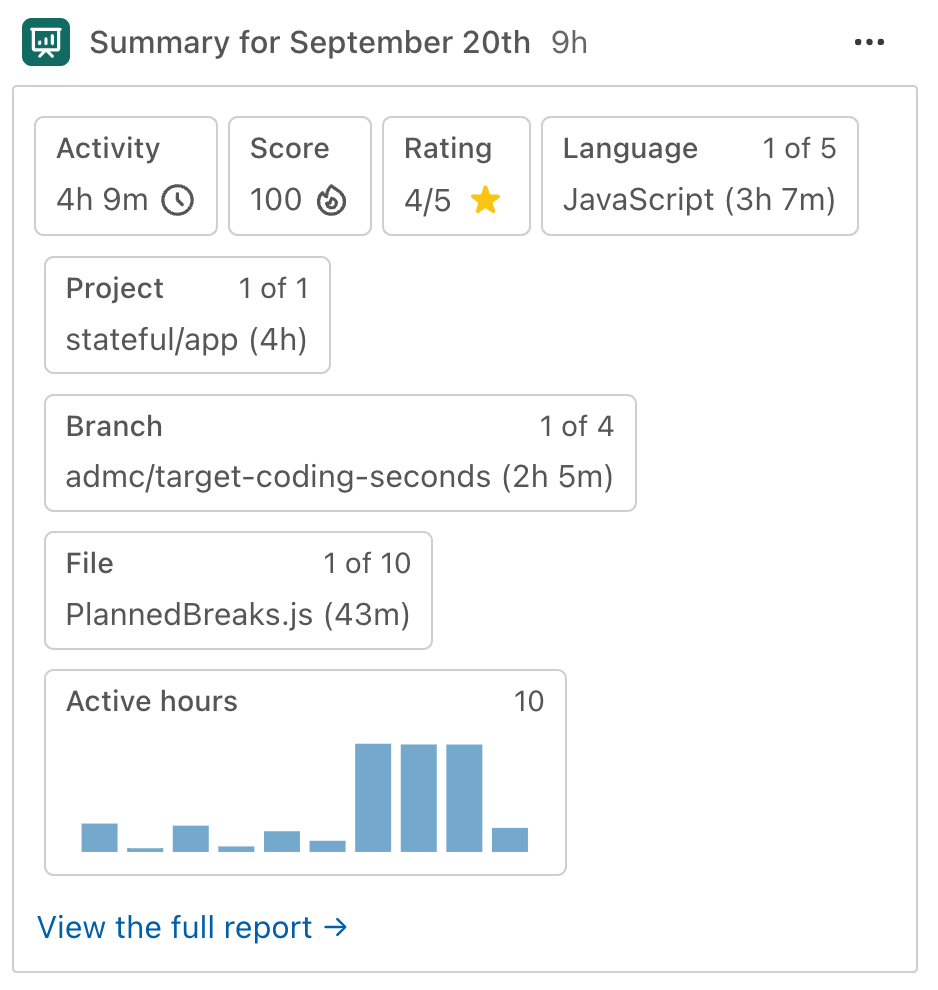938x990 pixels.
Task: Click the yellow star rating icon
Action: tap(485, 201)
